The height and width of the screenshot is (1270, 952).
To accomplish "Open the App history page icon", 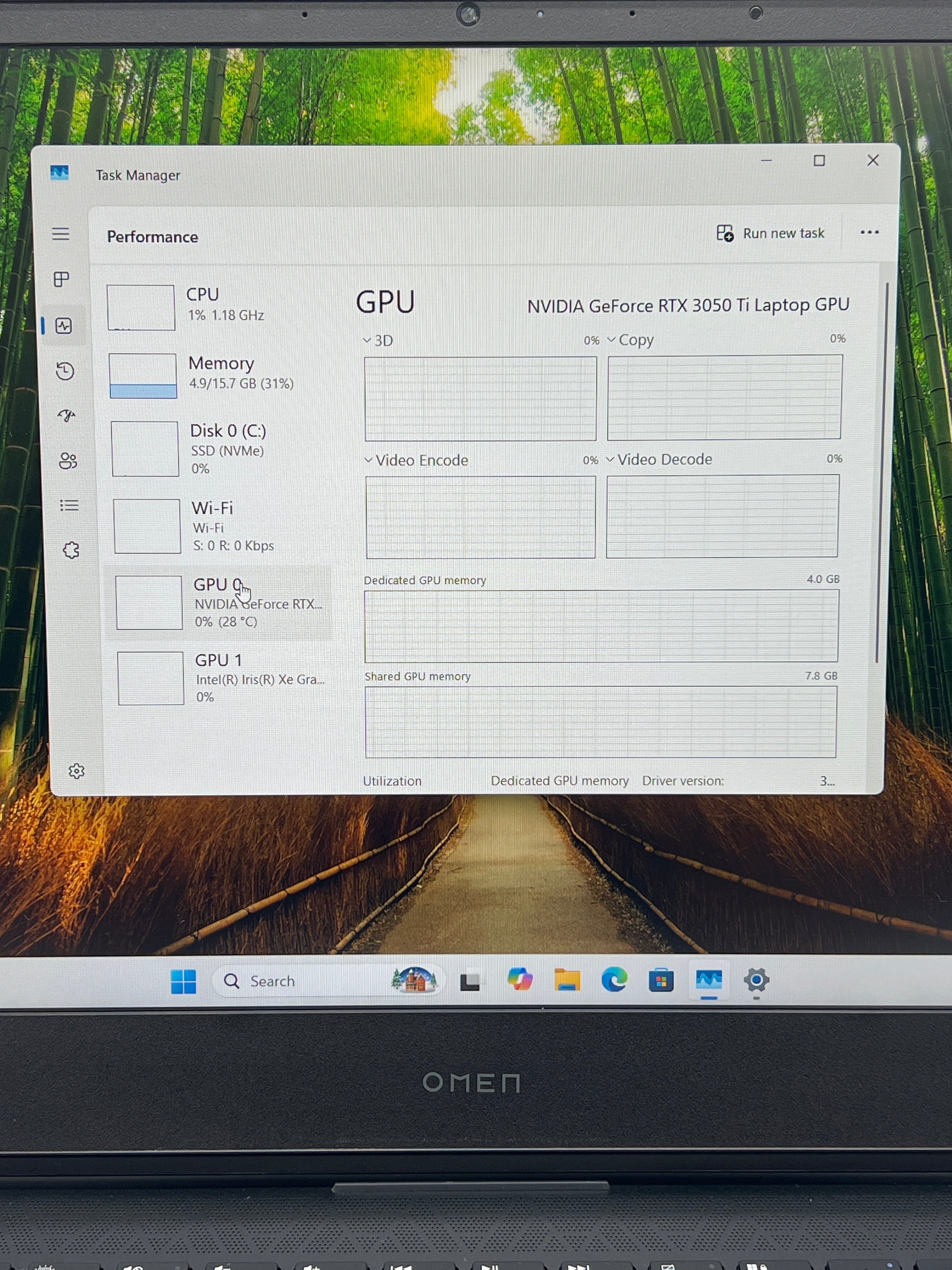I will 65,371.
